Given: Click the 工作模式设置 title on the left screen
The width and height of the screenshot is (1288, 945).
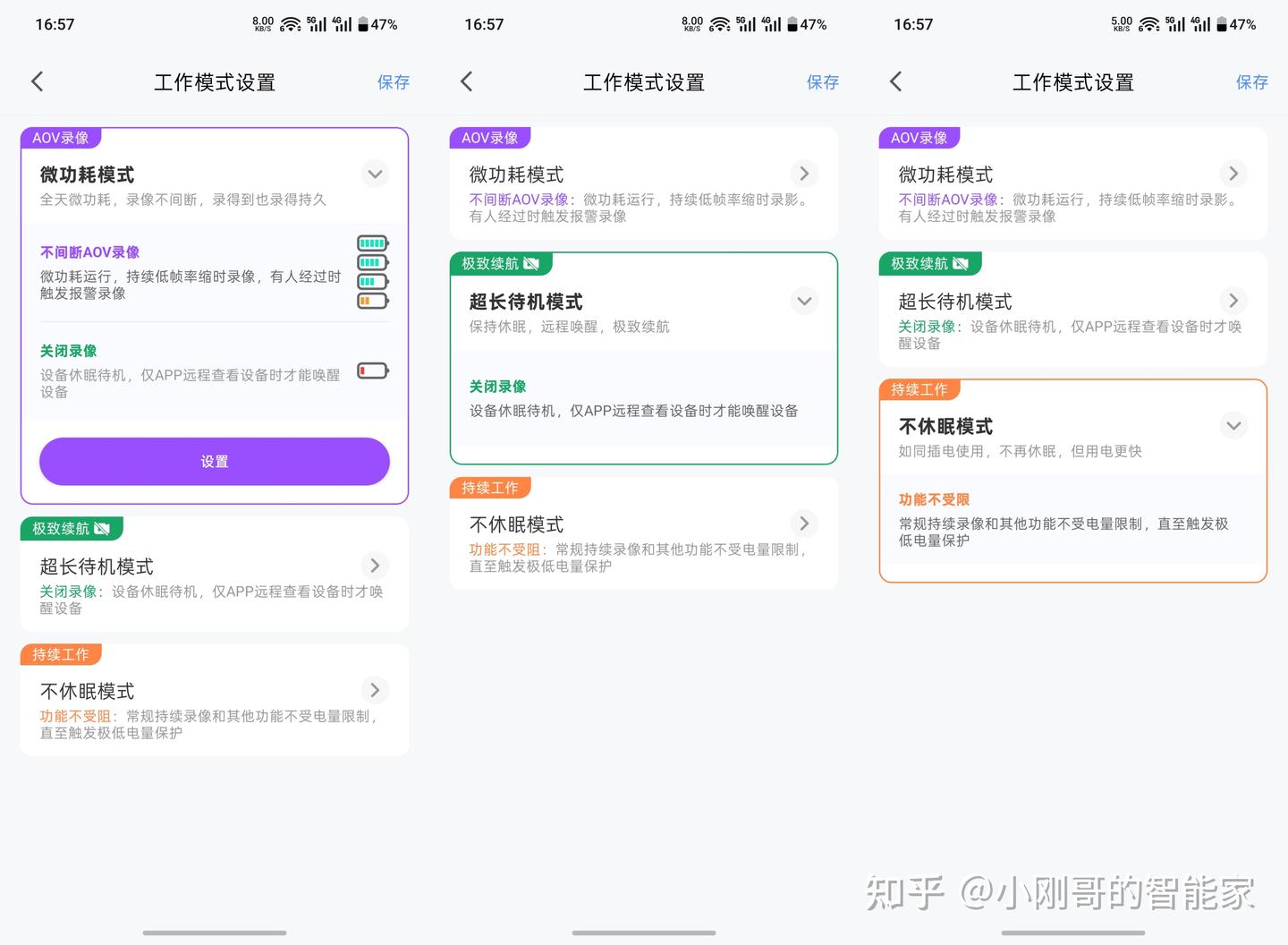Looking at the screenshot, I should pos(215,82).
